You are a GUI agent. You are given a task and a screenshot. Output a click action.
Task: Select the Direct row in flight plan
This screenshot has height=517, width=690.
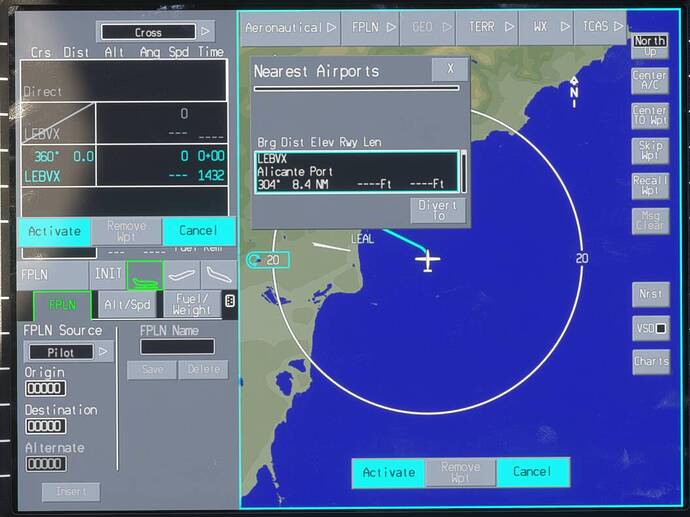point(123,81)
